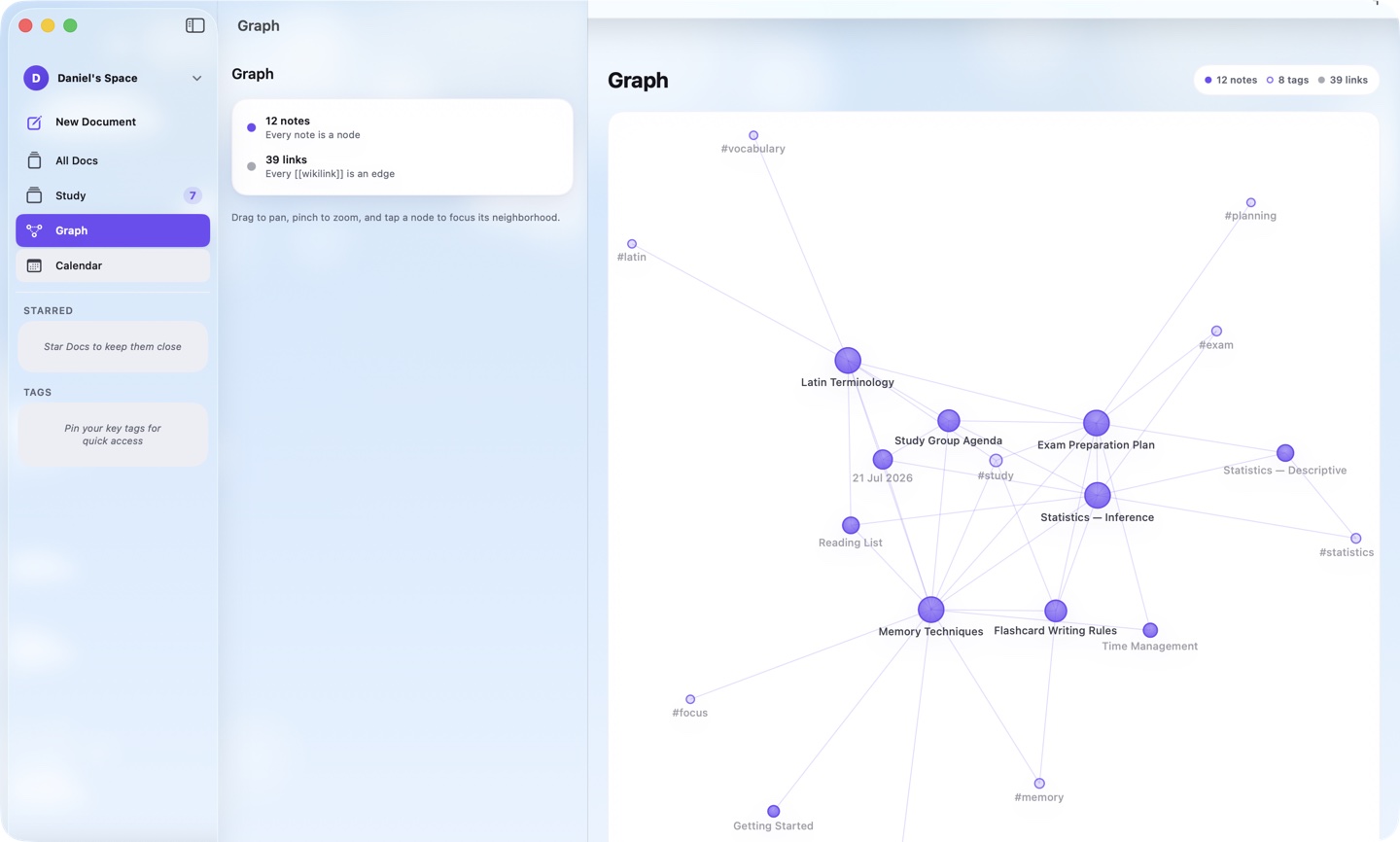Open All Docs in sidebar
The height and width of the screenshot is (842, 1400).
(x=113, y=160)
